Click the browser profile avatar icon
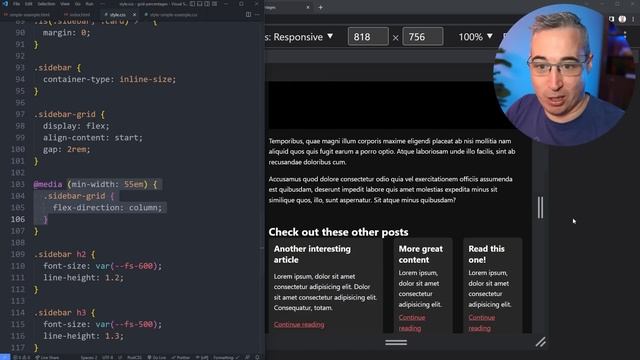The width and height of the screenshot is (640, 360). 622,19
